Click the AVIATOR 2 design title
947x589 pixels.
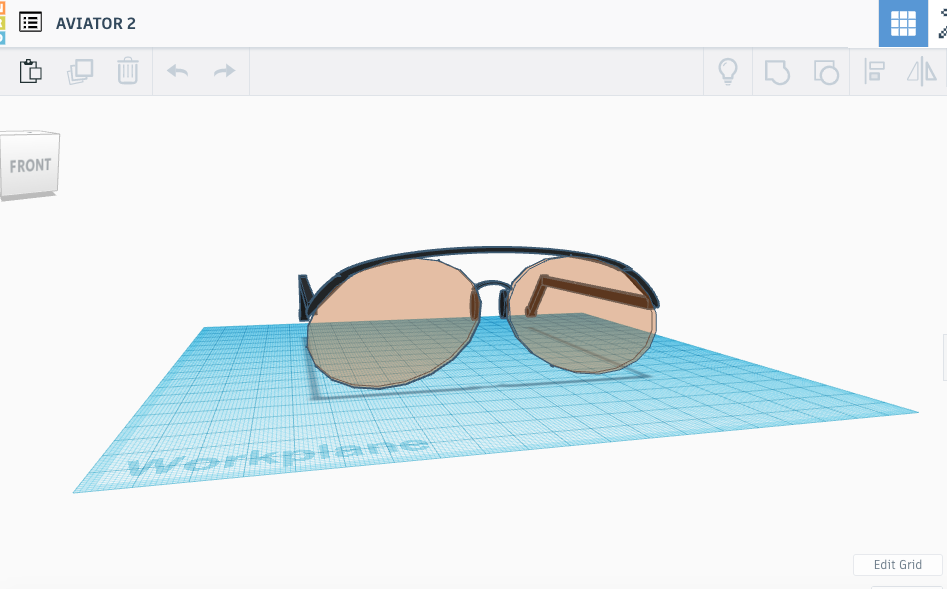click(x=96, y=23)
